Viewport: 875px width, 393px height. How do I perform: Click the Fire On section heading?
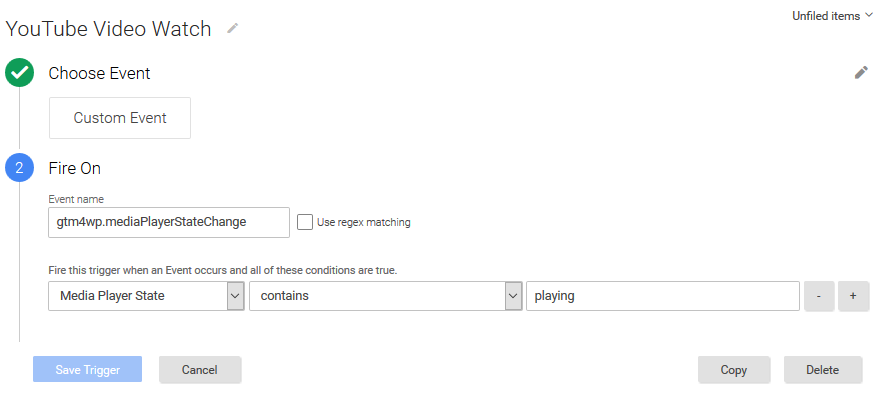coord(75,168)
